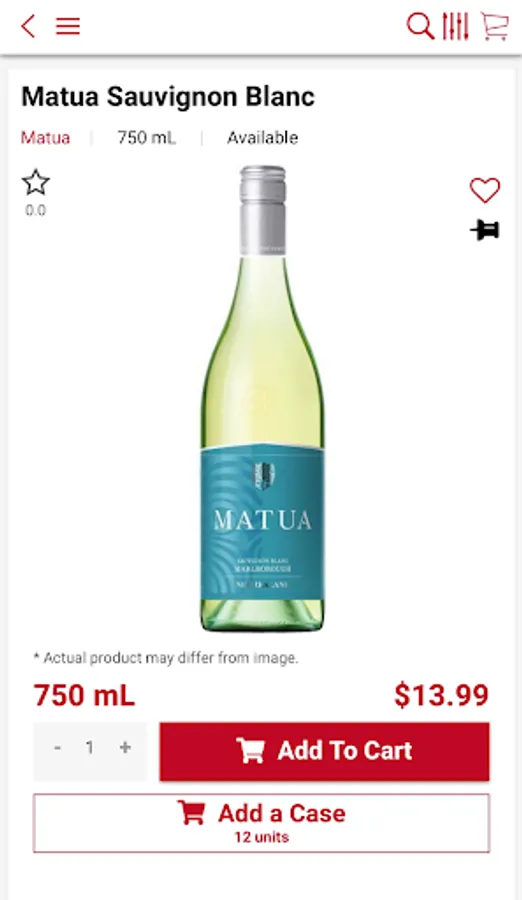The width and height of the screenshot is (522, 900).
Task: Tap the Add a Case button
Action: point(261,823)
